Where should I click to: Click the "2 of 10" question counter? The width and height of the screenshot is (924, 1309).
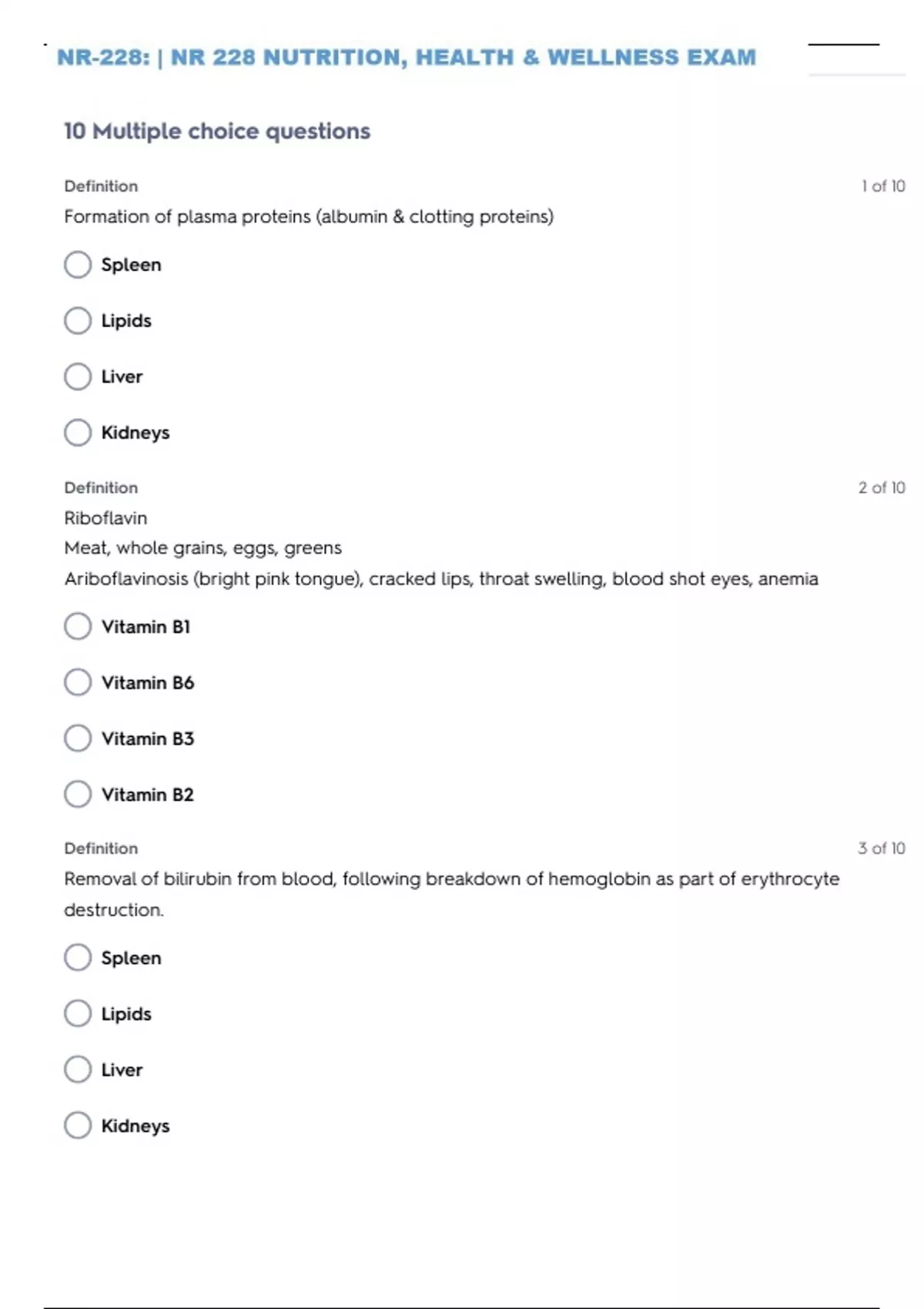(x=882, y=488)
